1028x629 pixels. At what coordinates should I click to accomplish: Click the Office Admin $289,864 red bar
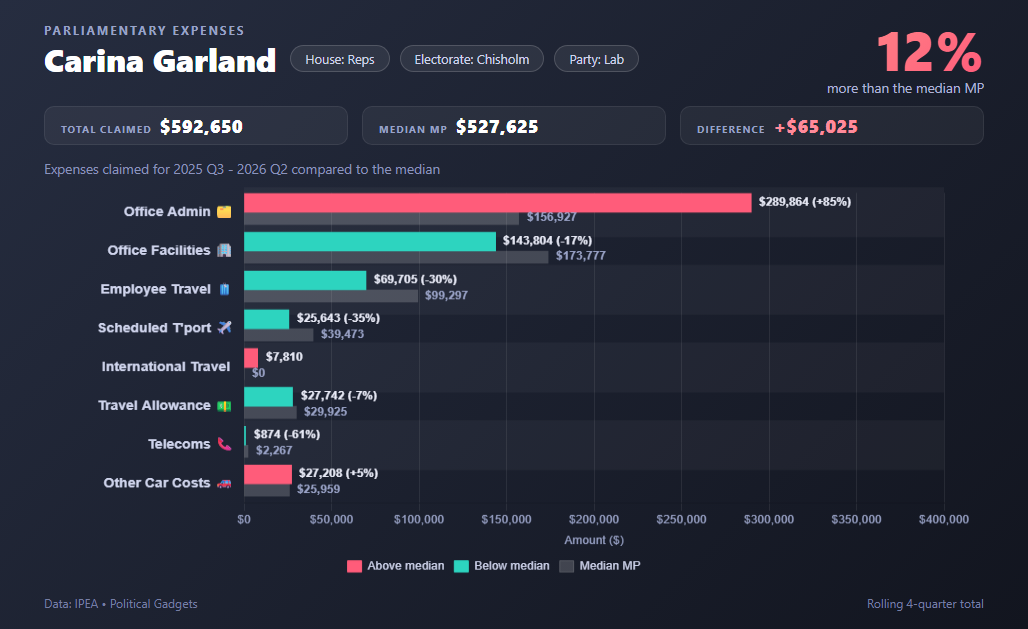coord(498,203)
